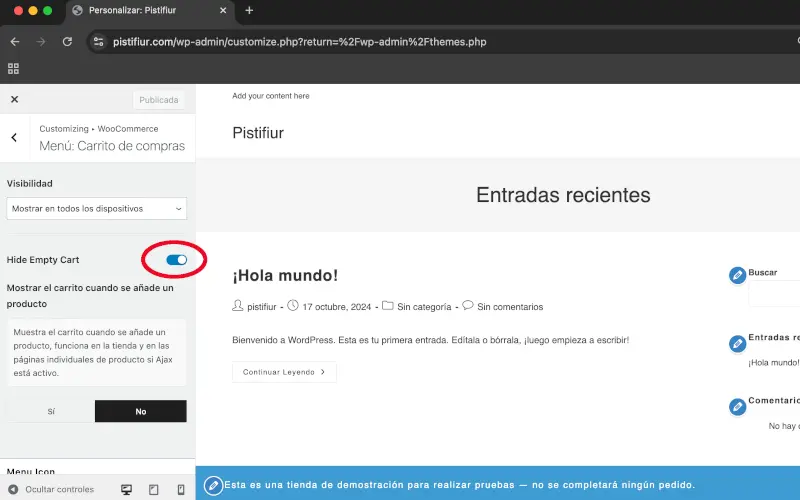Open a new browser tab
Viewport: 800px width, 500px height.
click(x=249, y=10)
